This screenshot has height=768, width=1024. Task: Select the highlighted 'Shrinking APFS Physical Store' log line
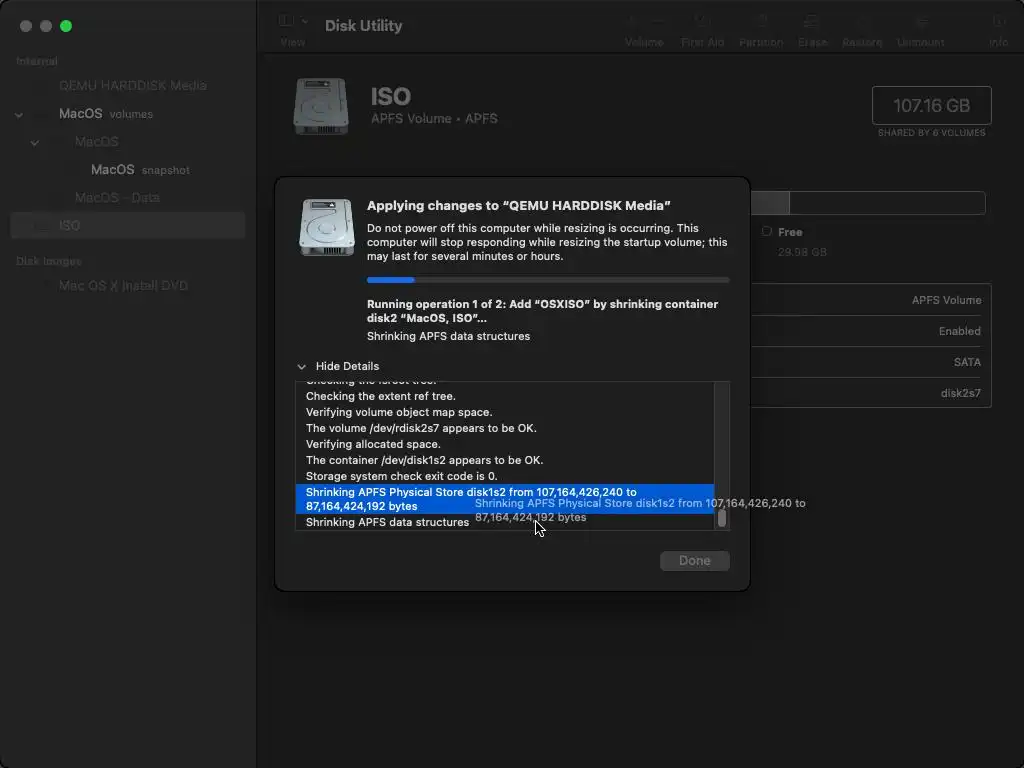point(504,499)
